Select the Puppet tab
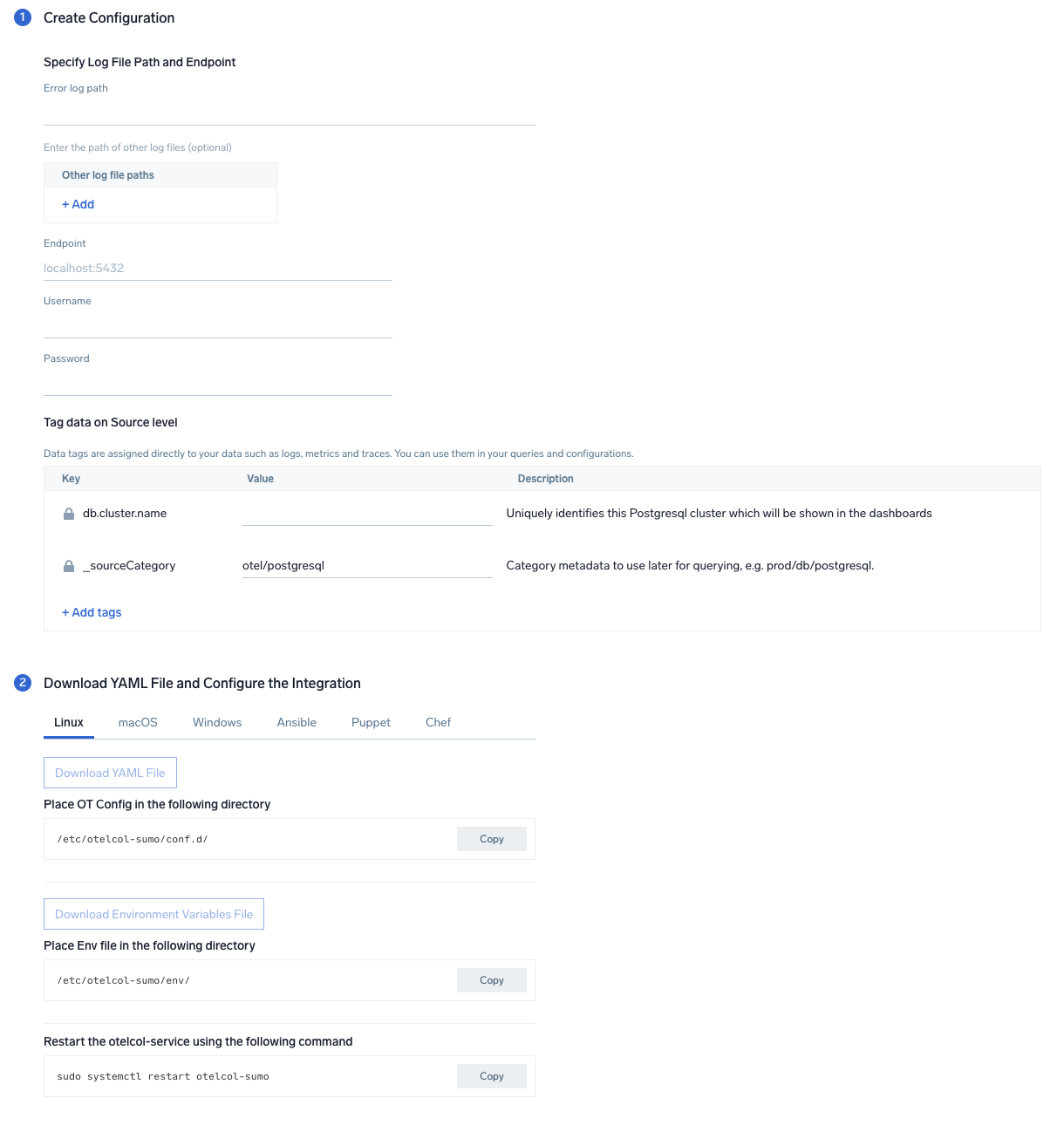This screenshot has width=1064, height=1125. pos(371,722)
